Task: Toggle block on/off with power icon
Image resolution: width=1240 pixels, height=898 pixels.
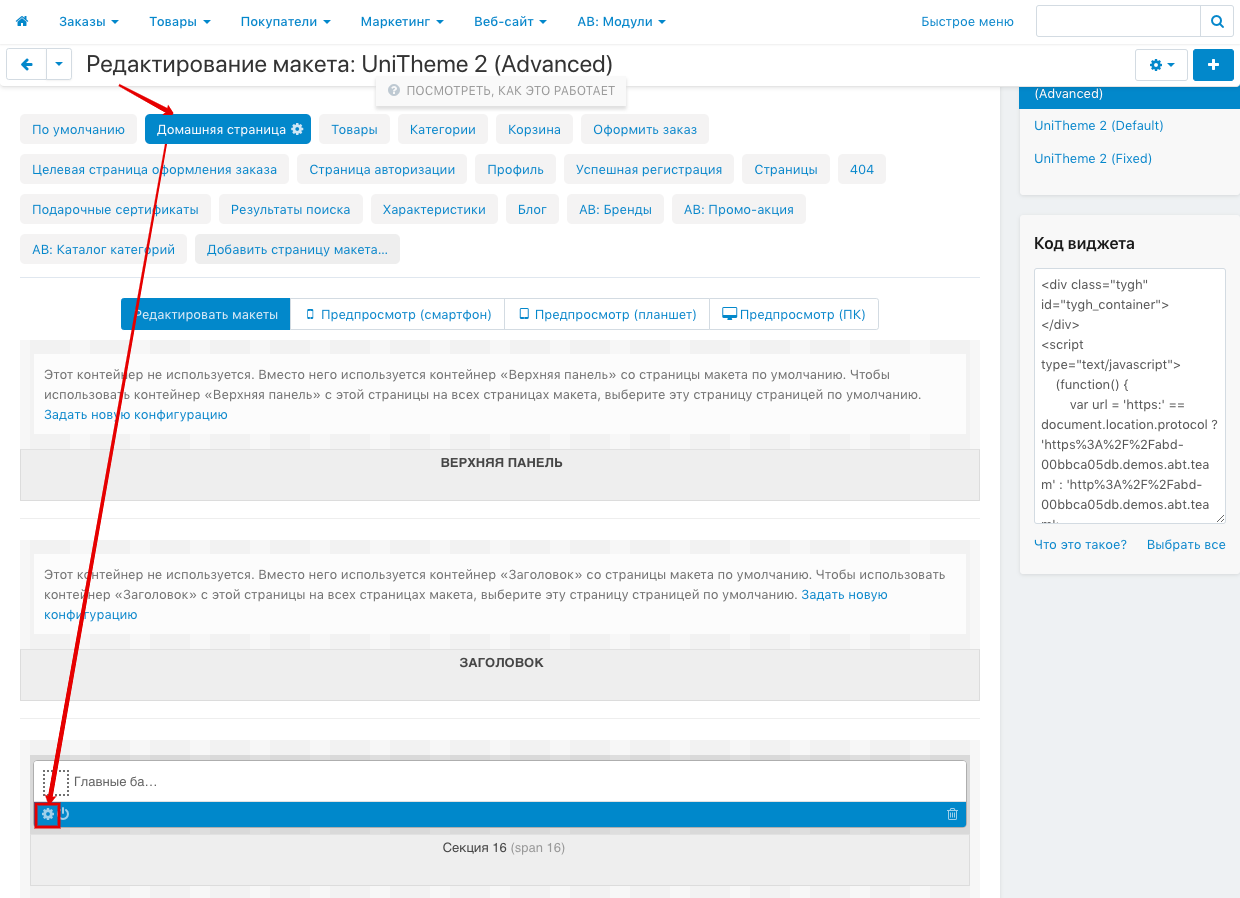Action: (64, 814)
